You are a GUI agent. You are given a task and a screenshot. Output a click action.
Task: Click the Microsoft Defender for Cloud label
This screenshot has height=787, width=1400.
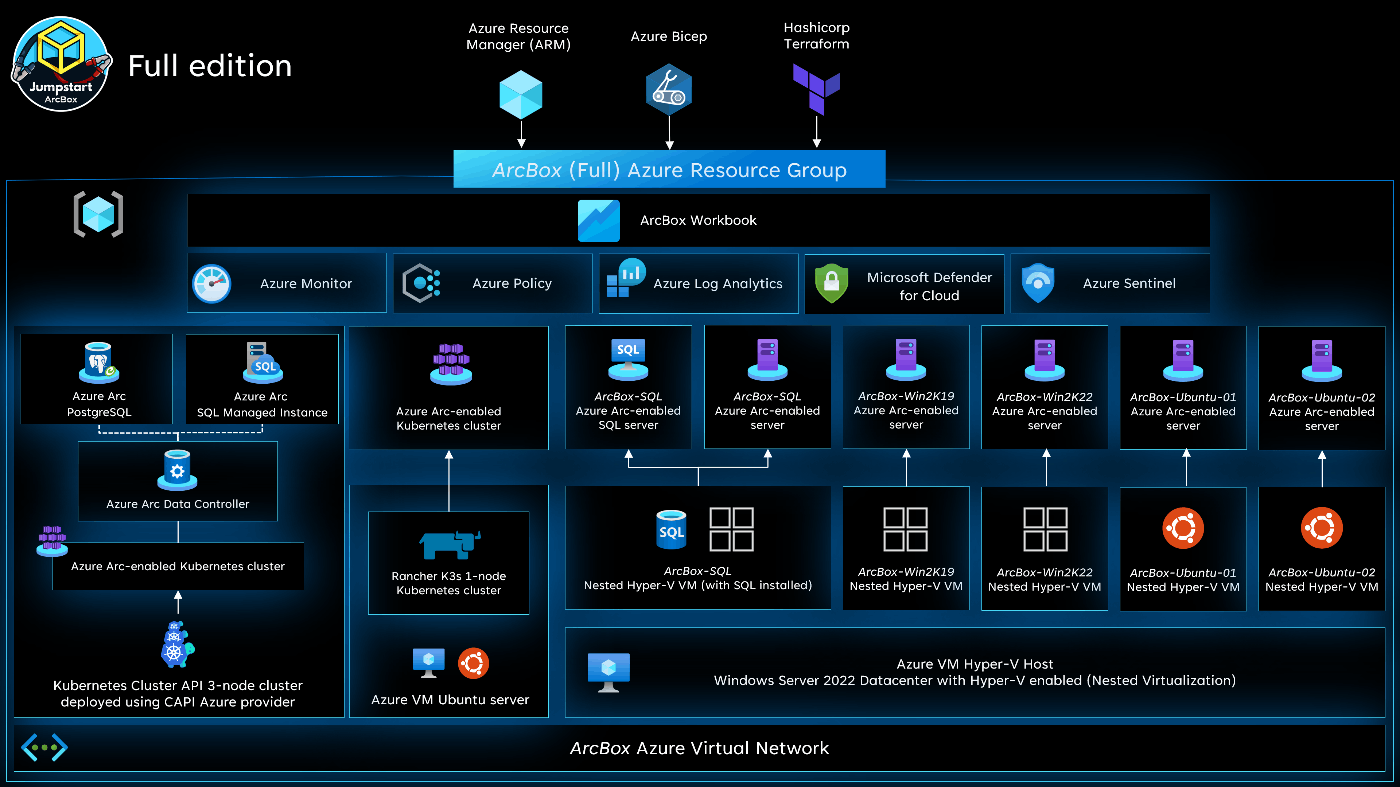pyautogui.click(x=929, y=286)
